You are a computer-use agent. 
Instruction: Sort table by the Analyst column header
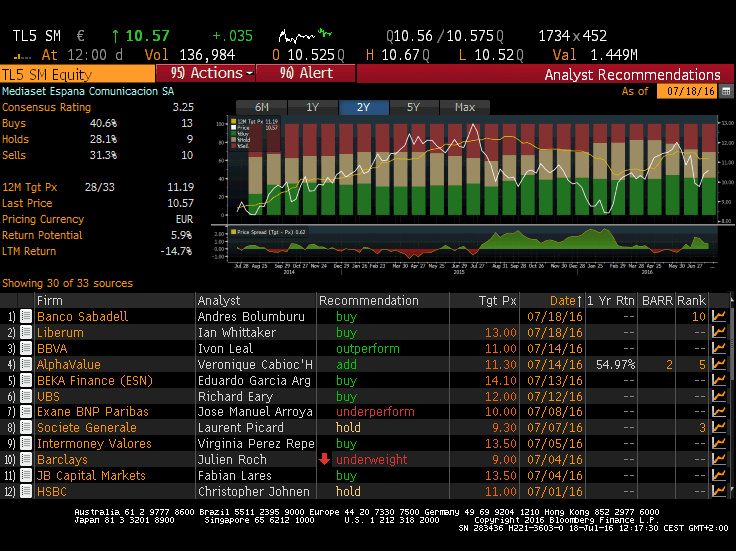[256, 300]
